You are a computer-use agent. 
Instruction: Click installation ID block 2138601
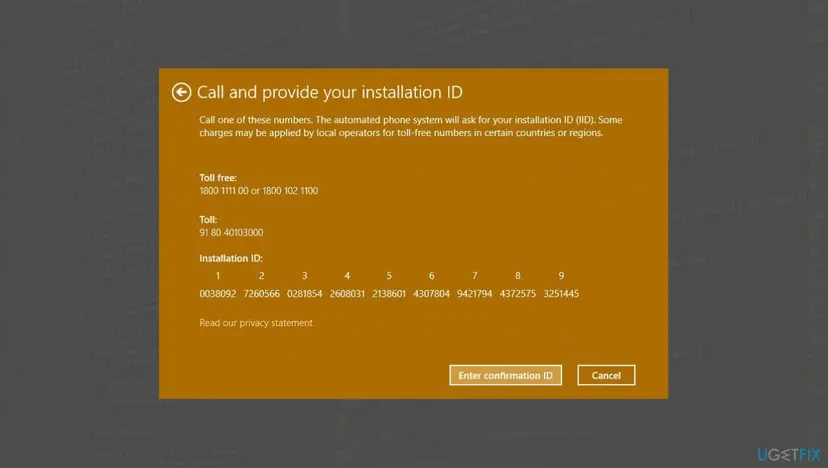pyautogui.click(x=389, y=294)
